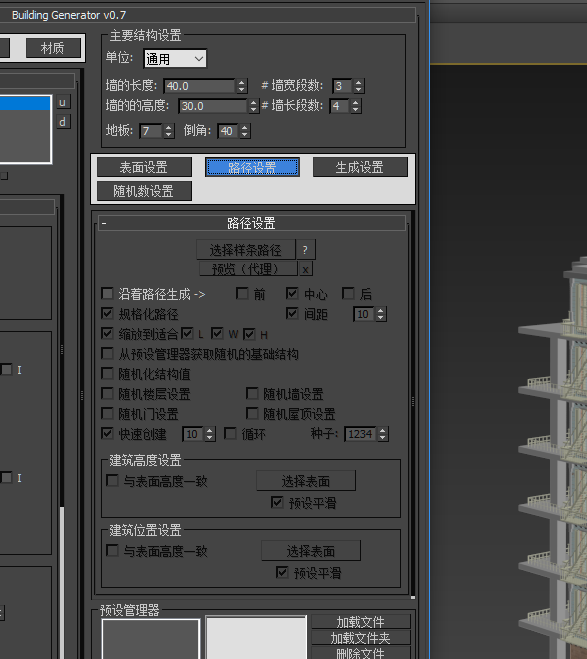Select the dark preset thumbnail in 预设管理器
The width and height of the screenshot is (587, 659).
(151, 639)
